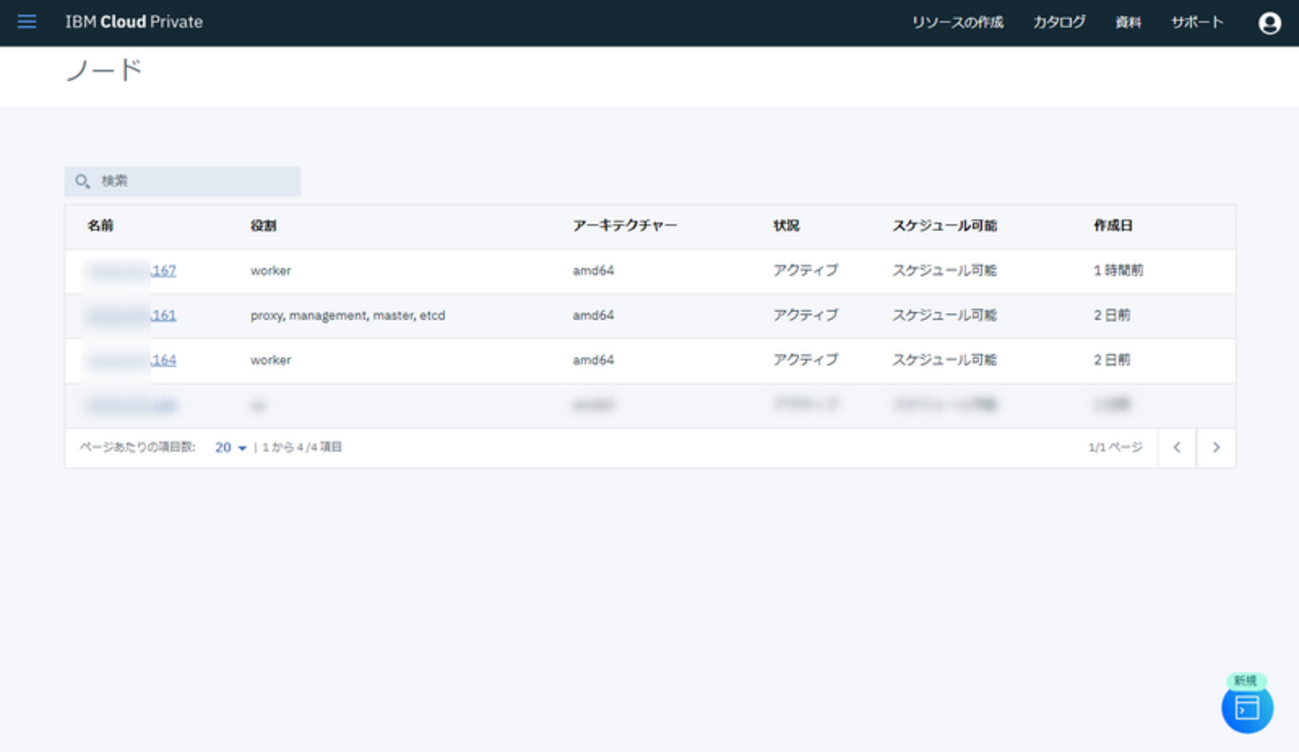Open the hamburger navigation menu

[x=27, y=22]
